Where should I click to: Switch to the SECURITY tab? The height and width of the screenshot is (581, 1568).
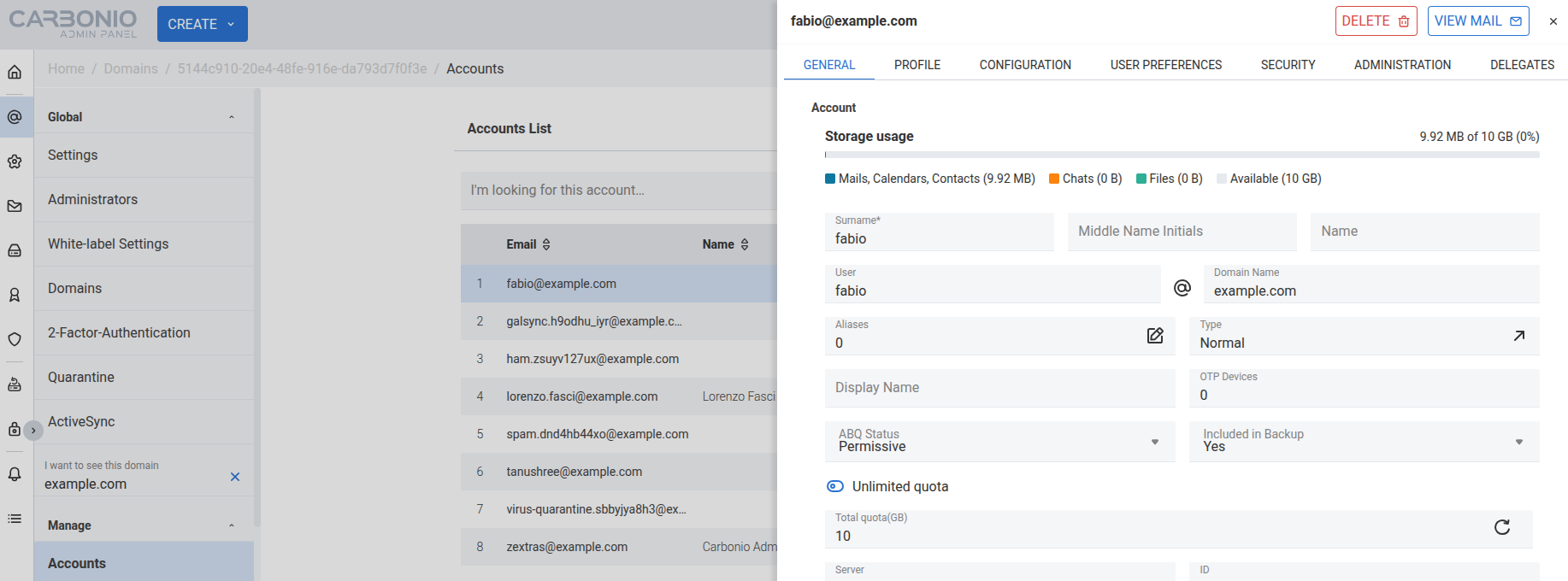point(1288,65)
